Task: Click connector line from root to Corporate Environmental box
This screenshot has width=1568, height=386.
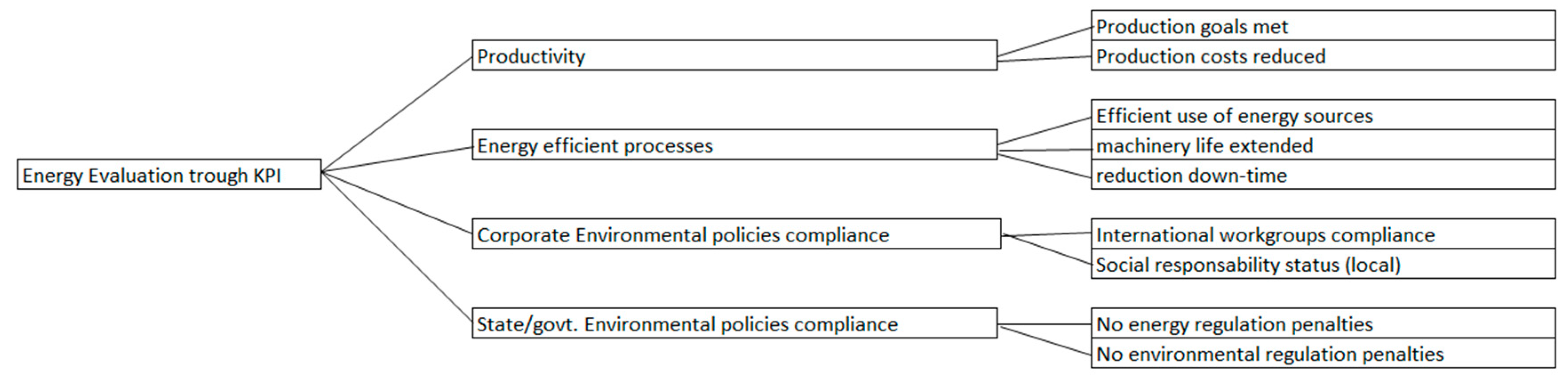Action: click(397, 202)
